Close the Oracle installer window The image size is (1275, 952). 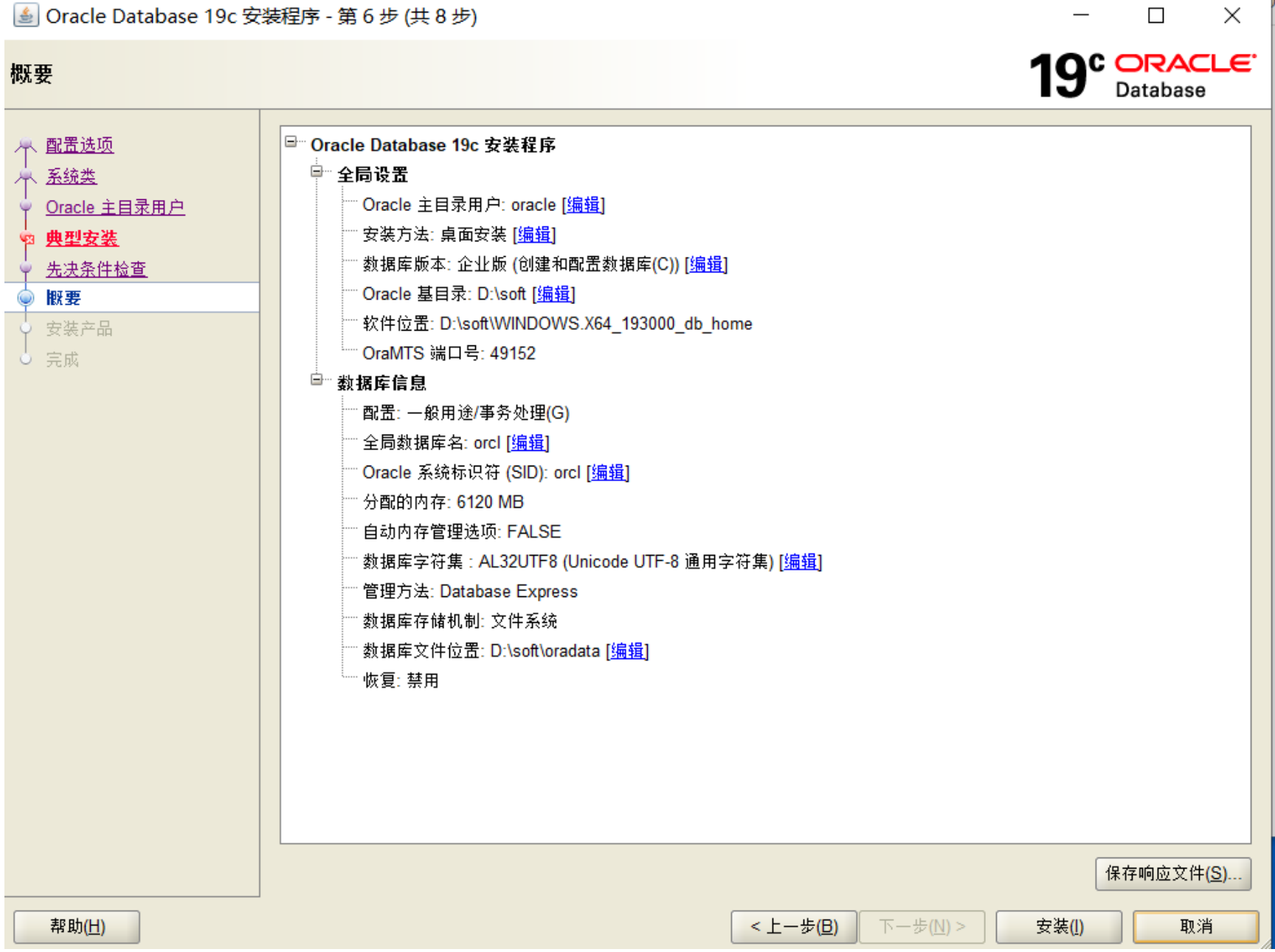(1232, 15)
